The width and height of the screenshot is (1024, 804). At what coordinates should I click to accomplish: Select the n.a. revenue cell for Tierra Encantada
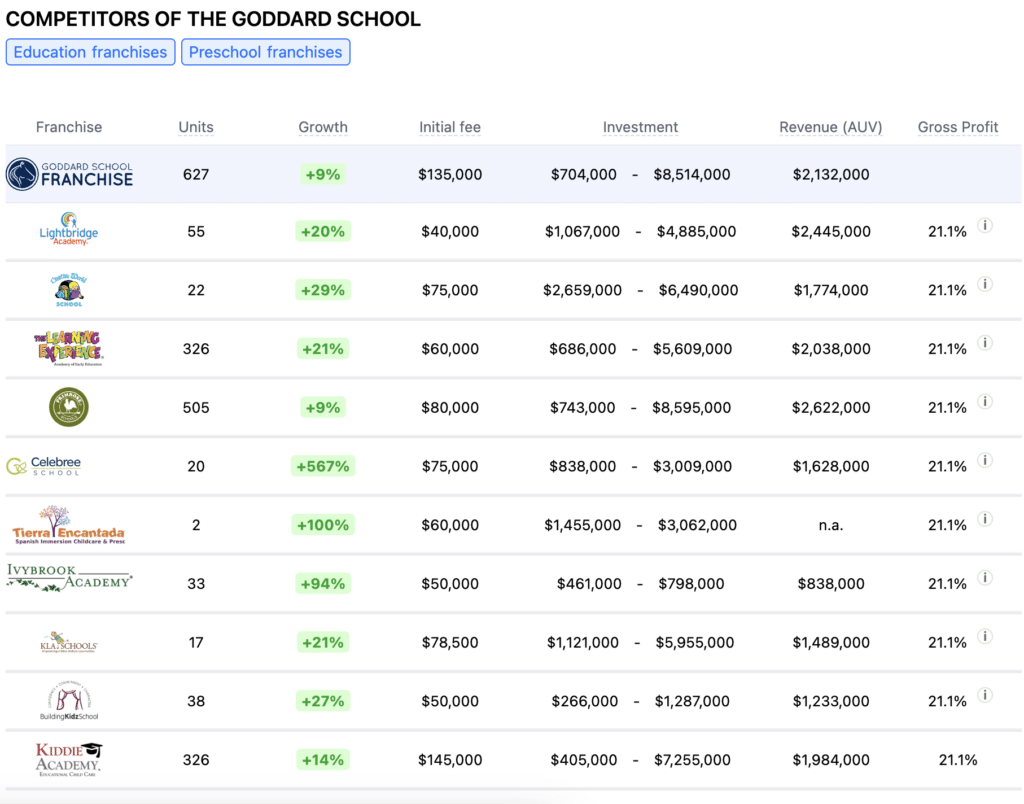tap(831, 525)
